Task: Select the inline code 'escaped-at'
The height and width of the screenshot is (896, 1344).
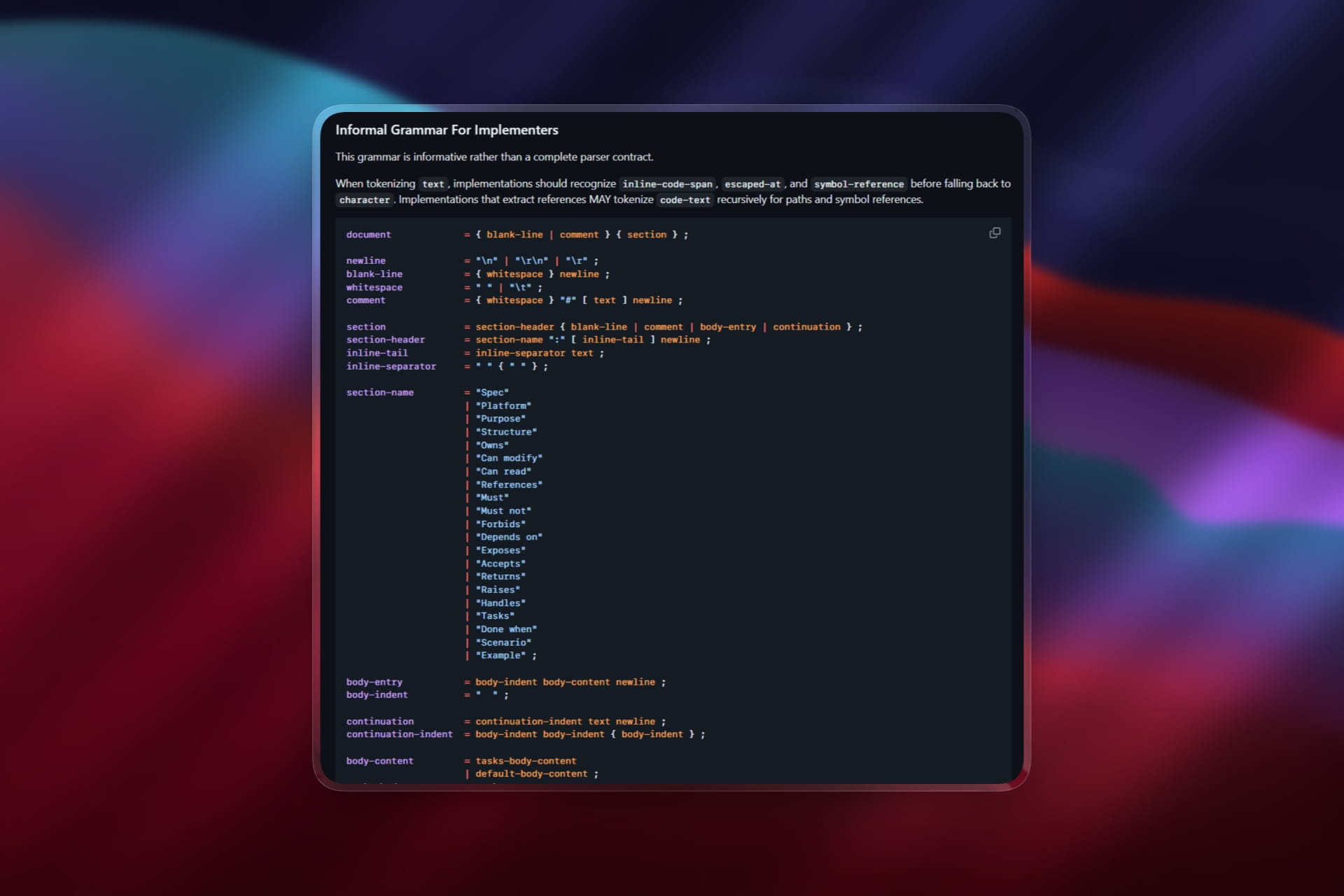Action: click(752, 184)
